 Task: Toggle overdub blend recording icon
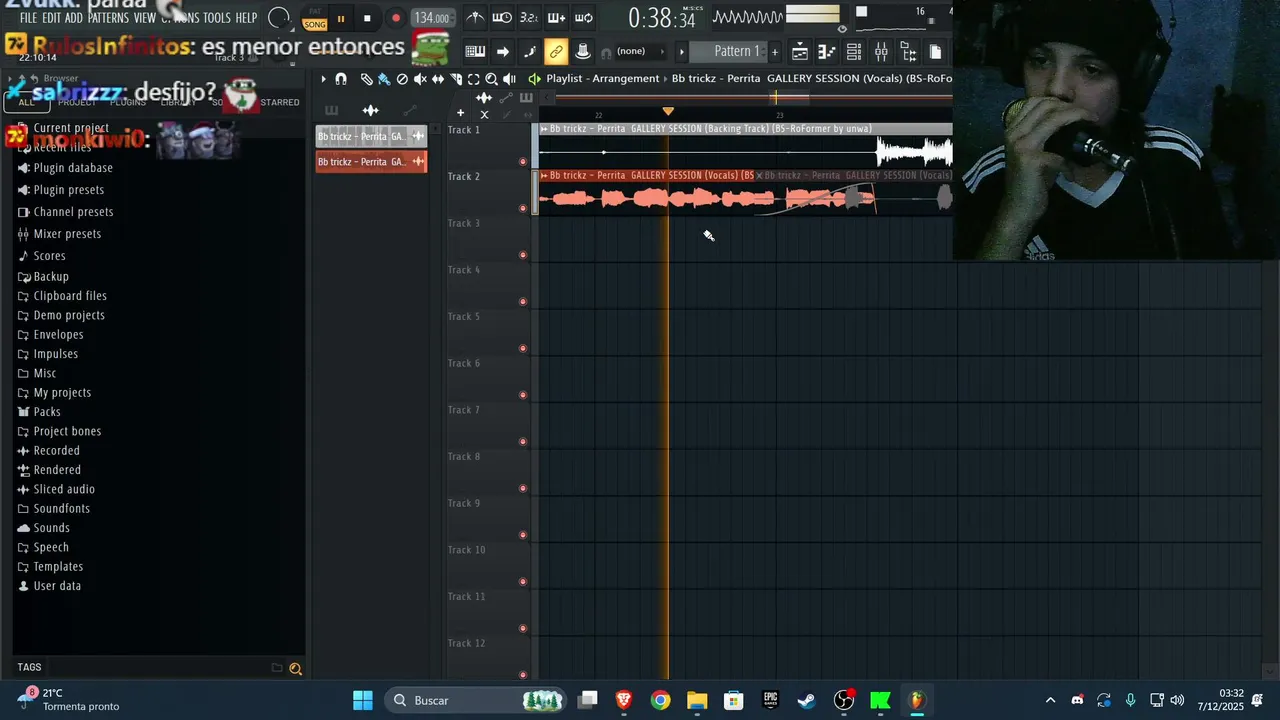coord(556,18)
